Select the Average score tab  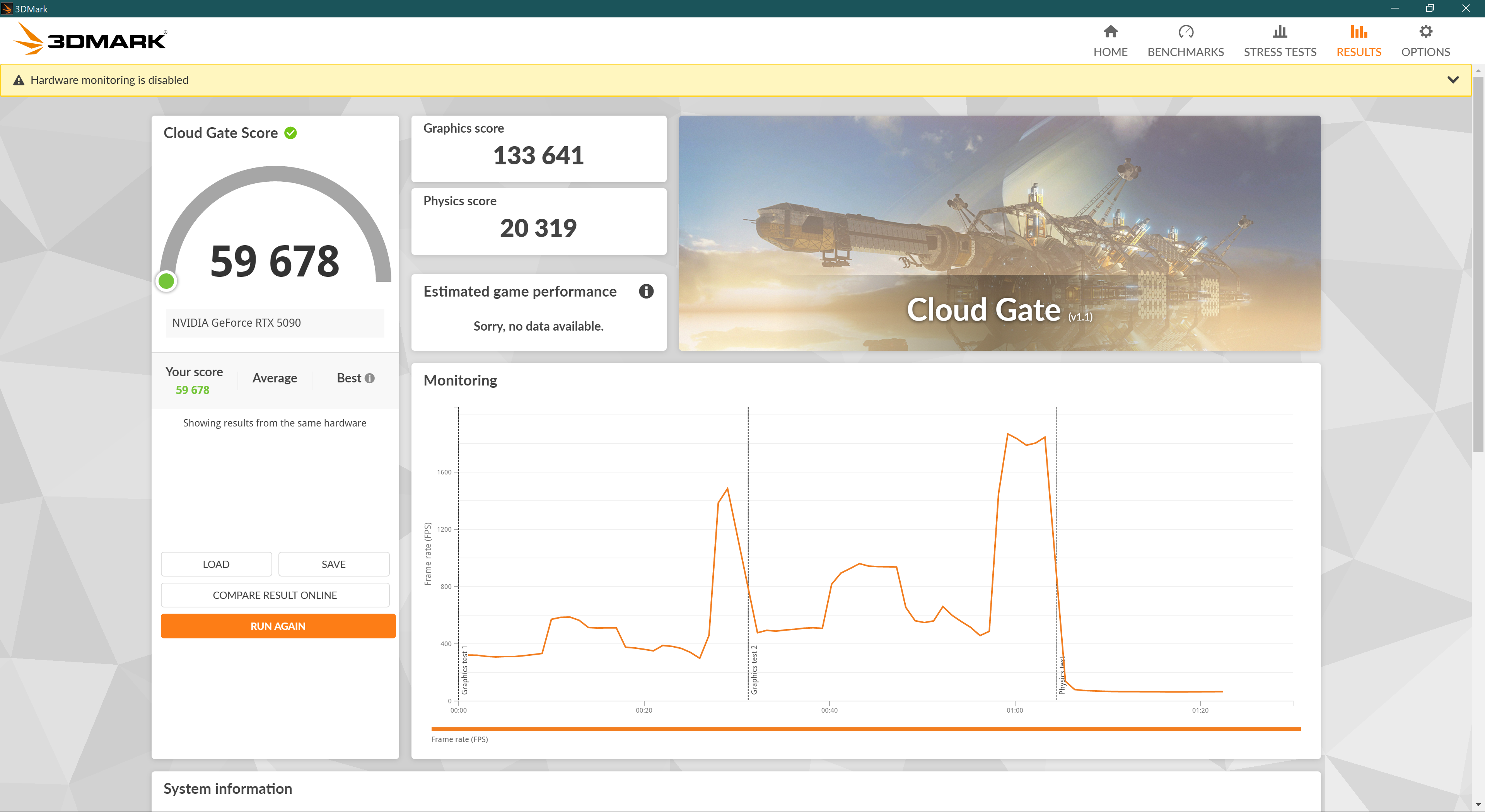pos(275,378)
